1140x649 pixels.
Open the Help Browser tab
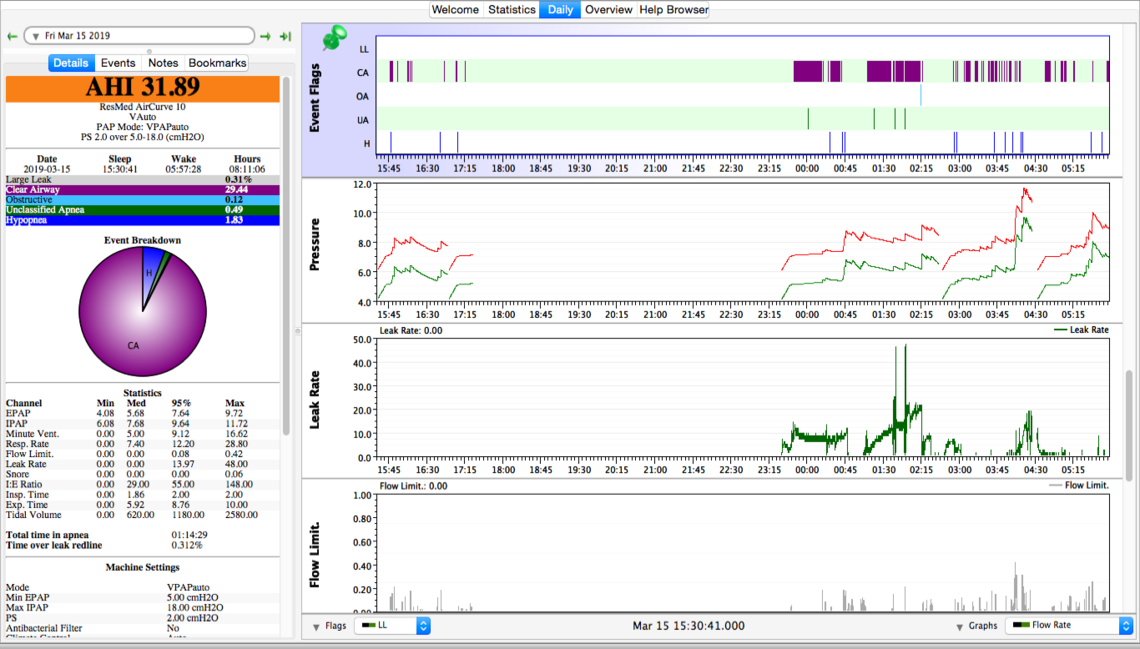(x=673, y=9)
